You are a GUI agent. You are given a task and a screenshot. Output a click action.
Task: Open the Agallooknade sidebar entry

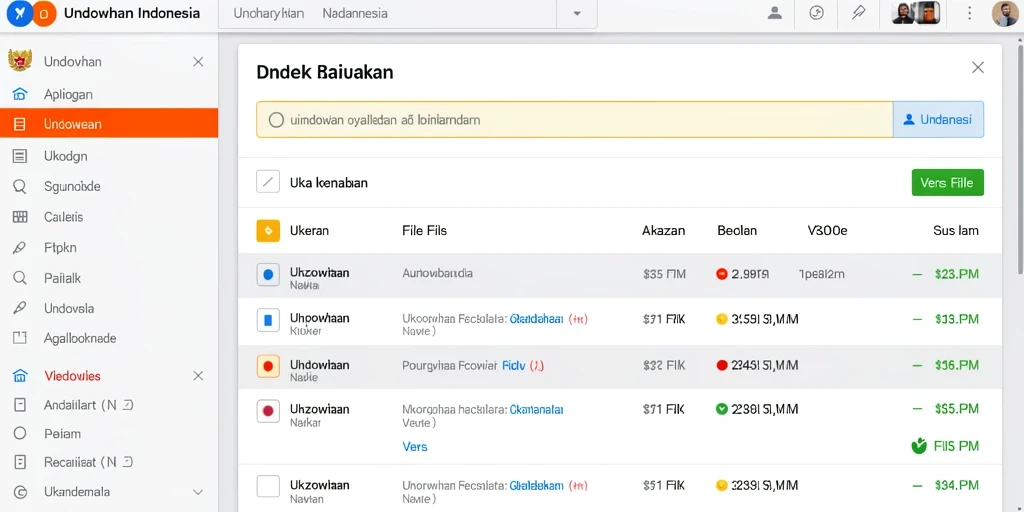109,338
